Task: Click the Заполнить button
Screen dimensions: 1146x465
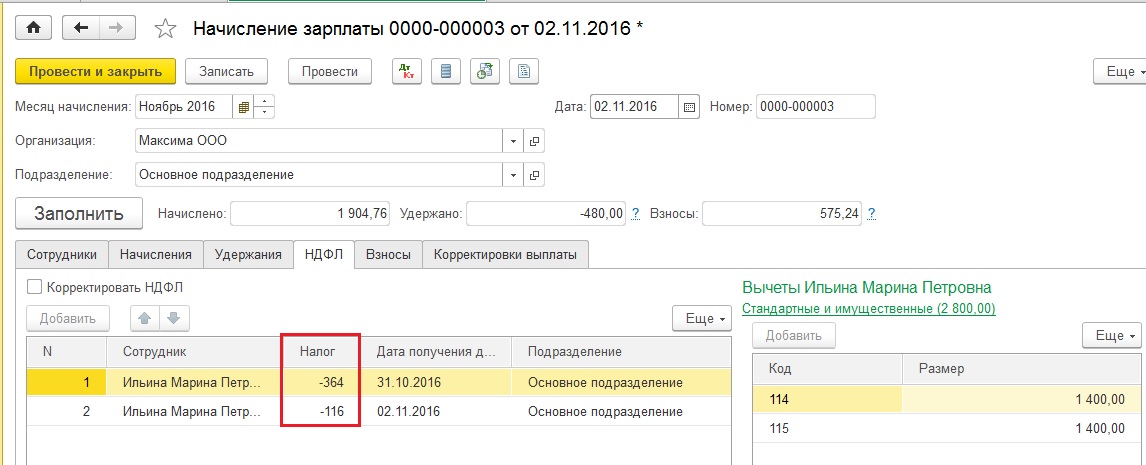Action: [x=79, y=213]
